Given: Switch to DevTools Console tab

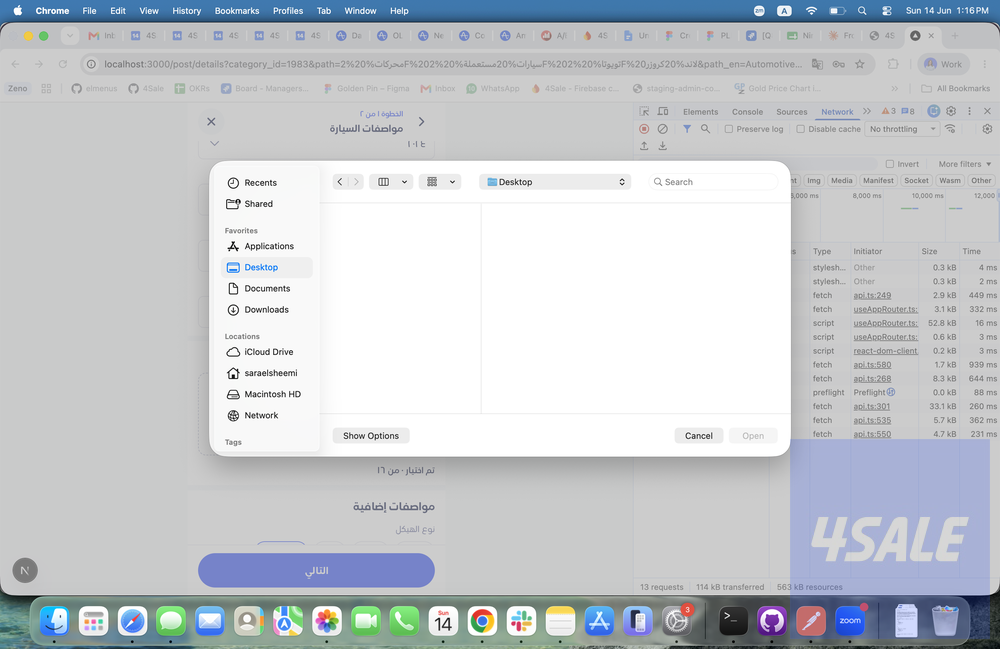Looking at the screenshot, I should pos(747,112).
